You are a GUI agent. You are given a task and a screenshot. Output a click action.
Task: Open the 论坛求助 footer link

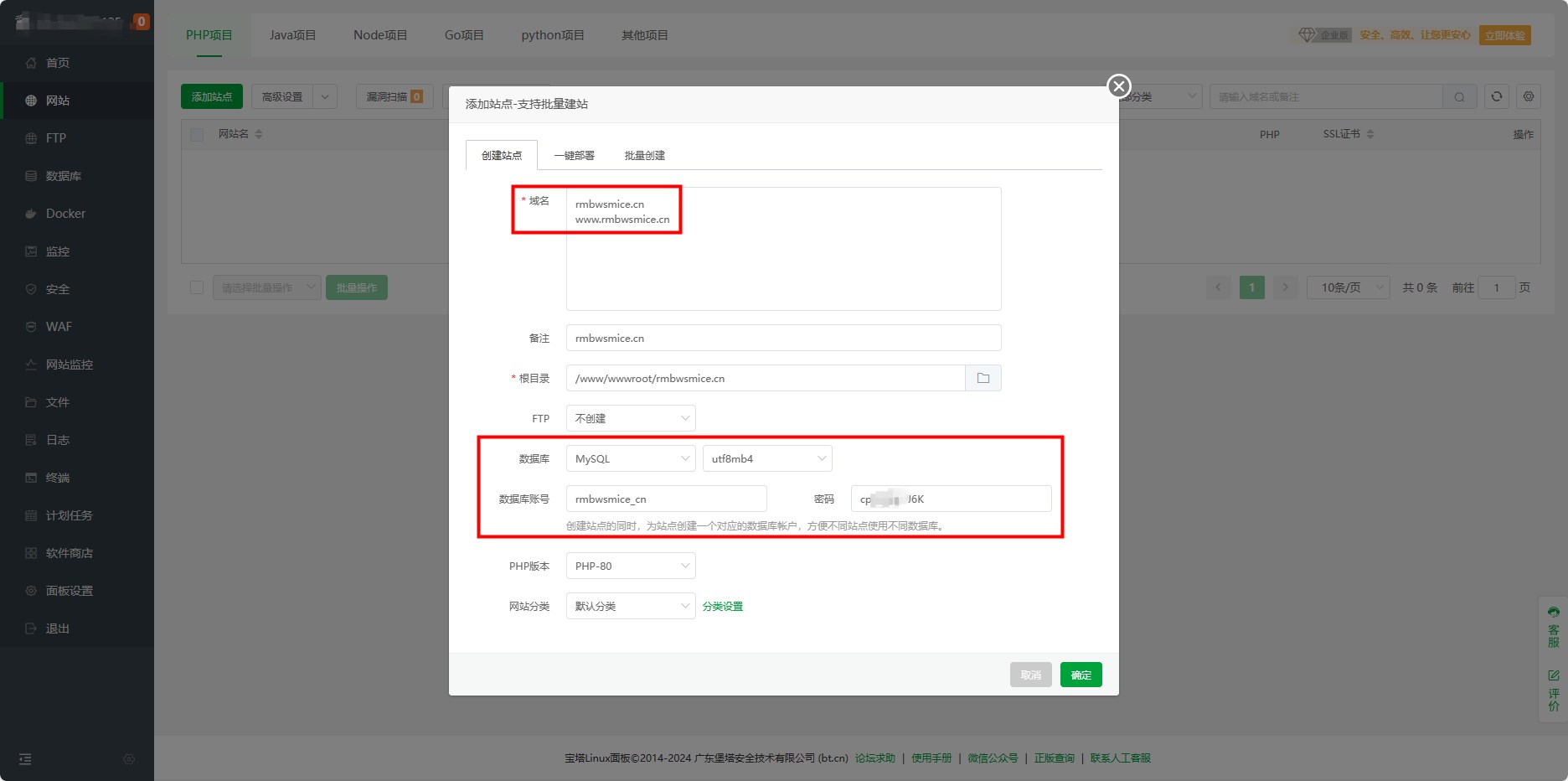875,758
